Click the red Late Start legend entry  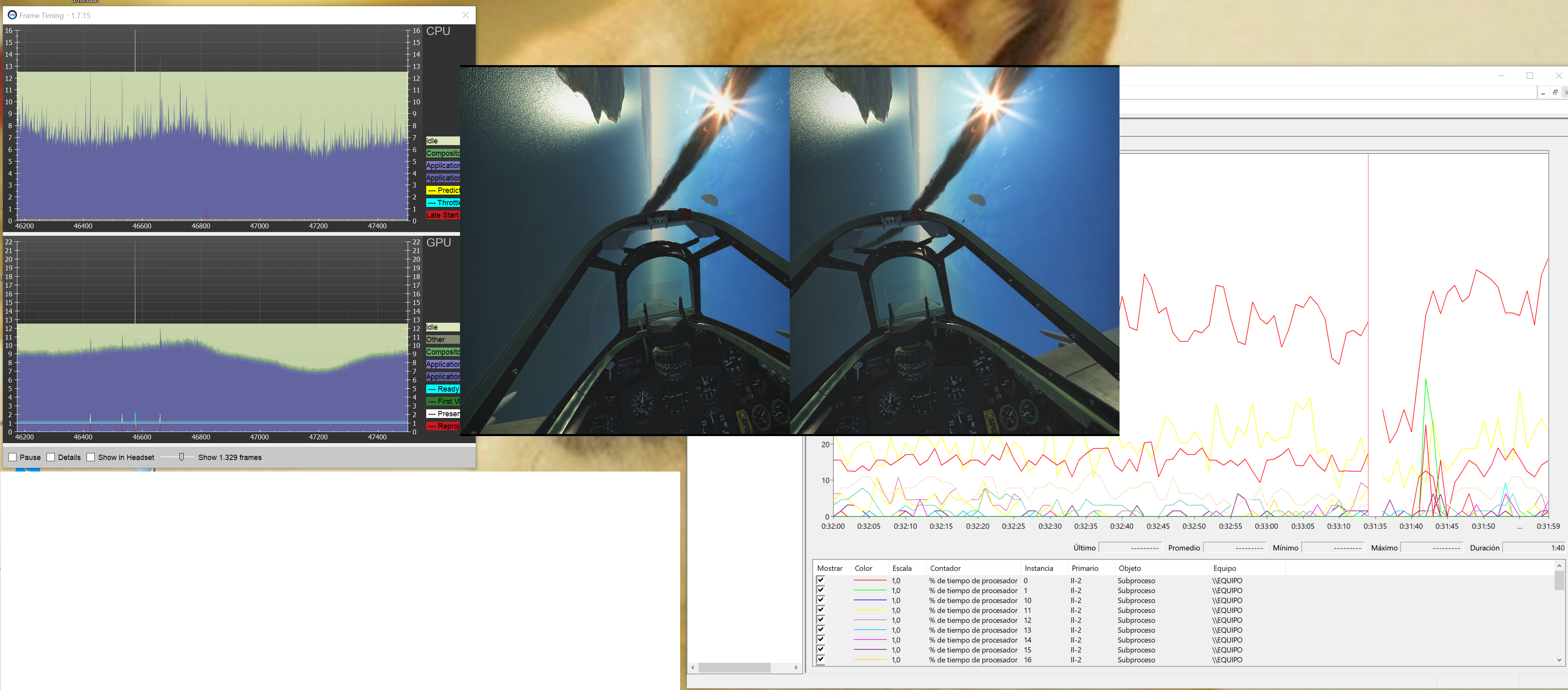coord(443,215)
